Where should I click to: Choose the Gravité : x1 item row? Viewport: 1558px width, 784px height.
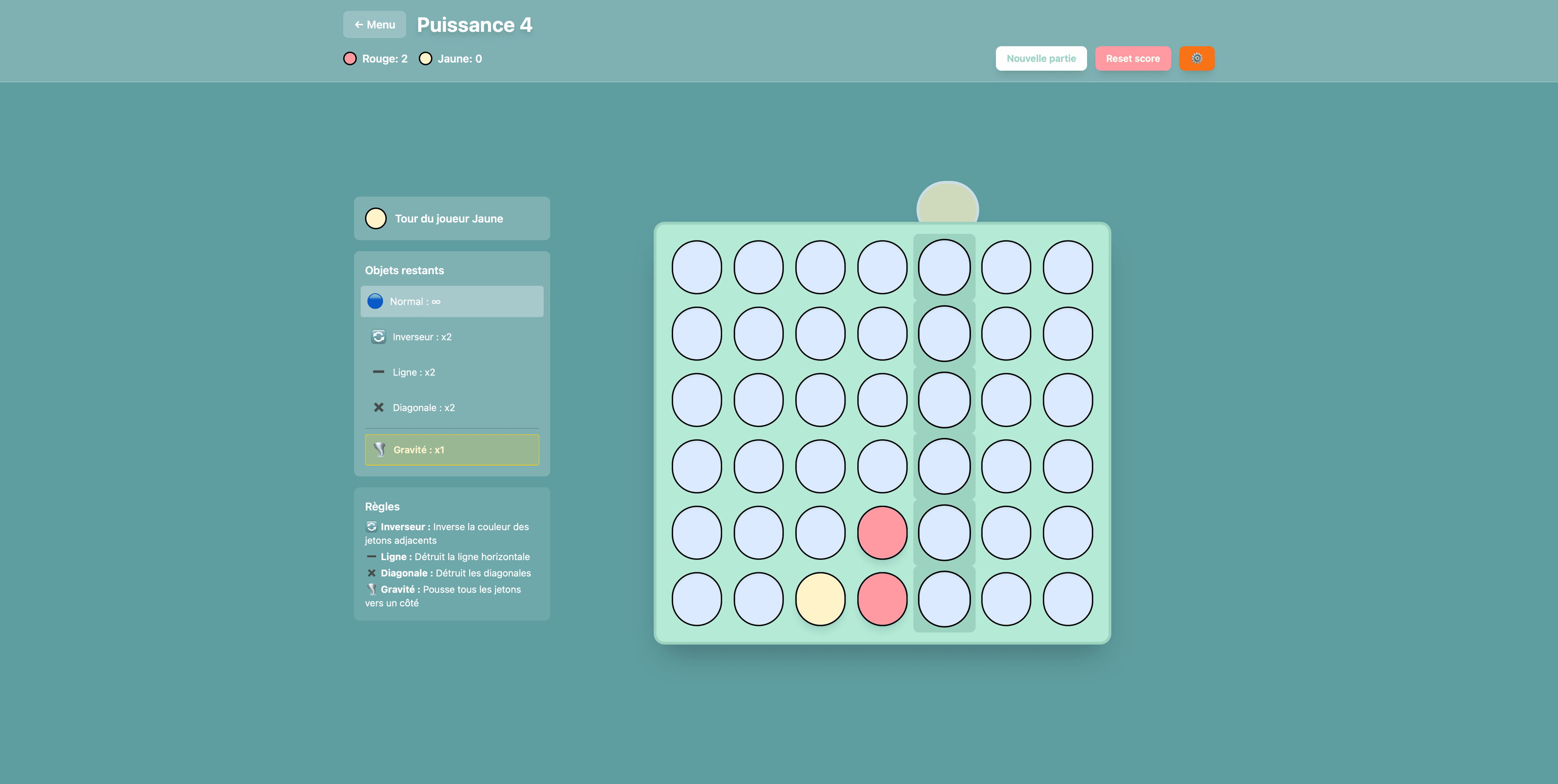click(452, 450)
